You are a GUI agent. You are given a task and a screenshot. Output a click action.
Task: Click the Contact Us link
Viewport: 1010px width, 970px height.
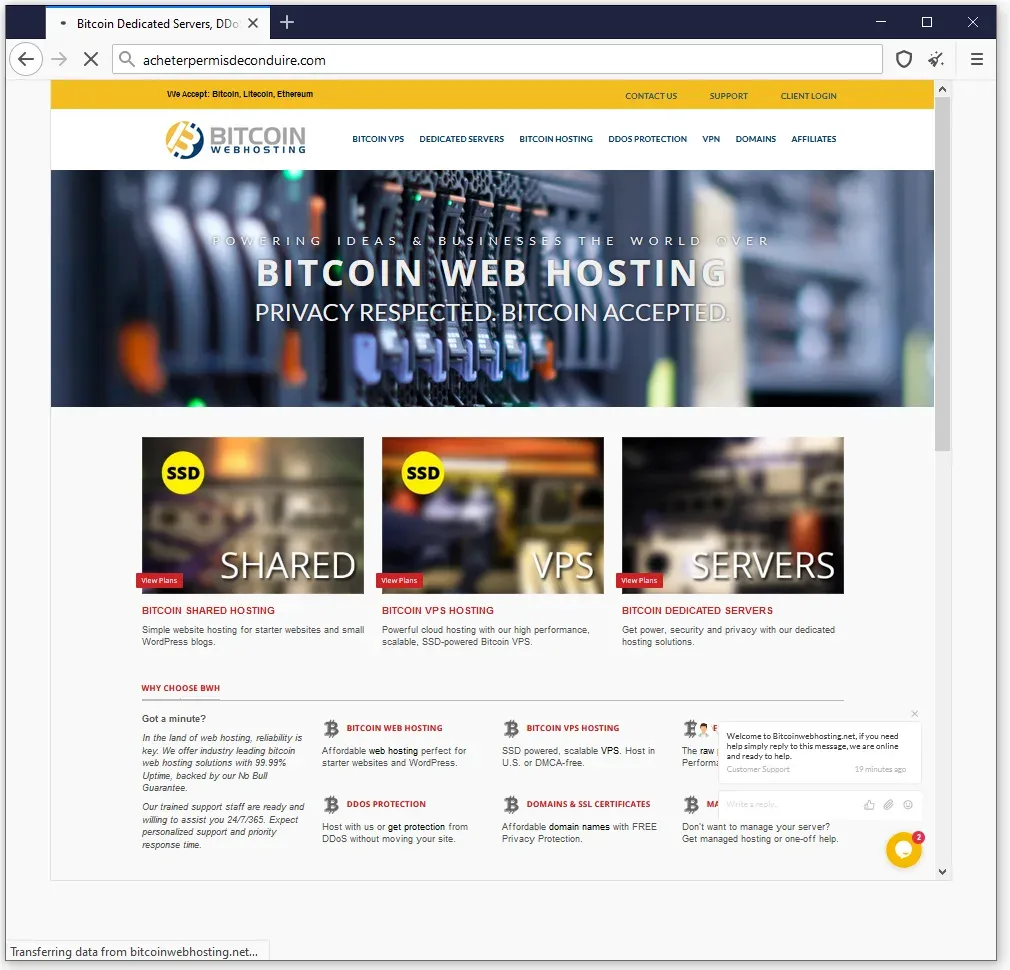point(651,96)
